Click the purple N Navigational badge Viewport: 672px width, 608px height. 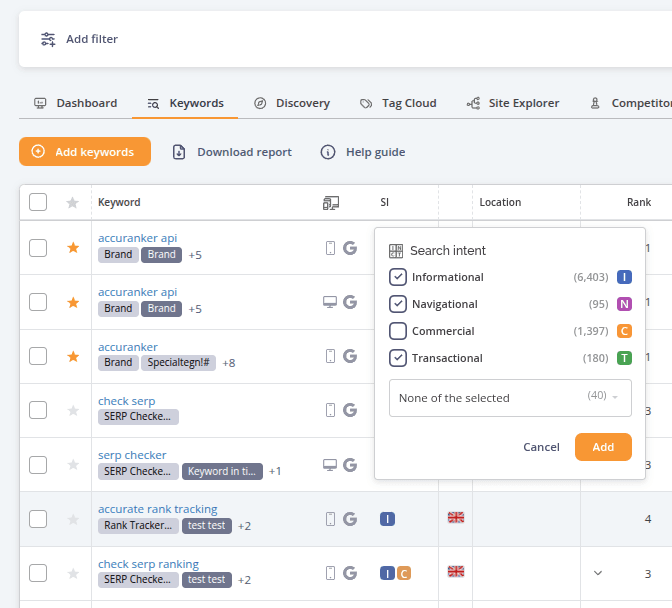click(624, 304)
